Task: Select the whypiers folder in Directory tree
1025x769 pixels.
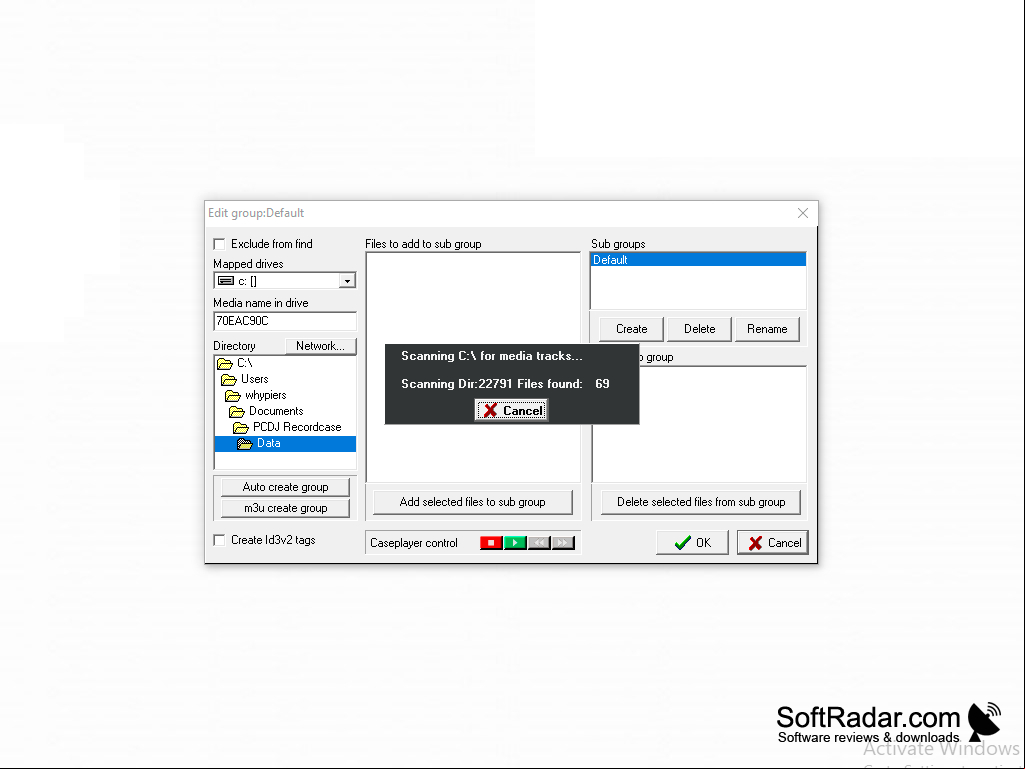Action: [265, 395]
